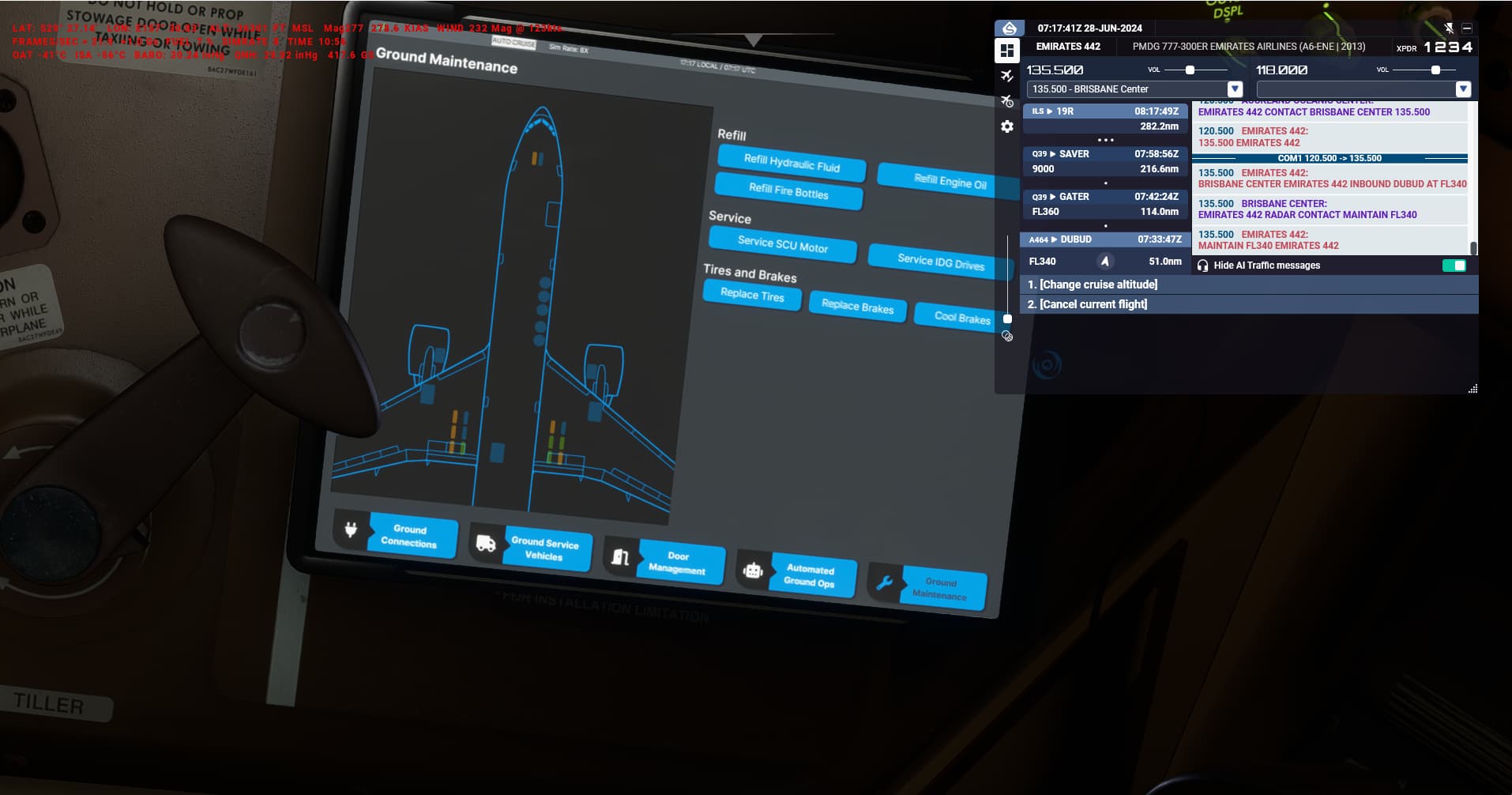Expand the empty COM2 frequency dropdown
The width and height of the screenshot is (1512, 795).
click(x=1463, y=89)
